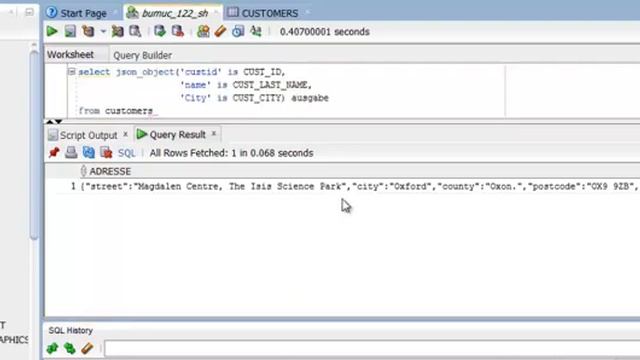This screenshot has height=360, width=640.
Task: Click the ADRESSE column header
Action: pyautogui.click(x=110, y=171)
